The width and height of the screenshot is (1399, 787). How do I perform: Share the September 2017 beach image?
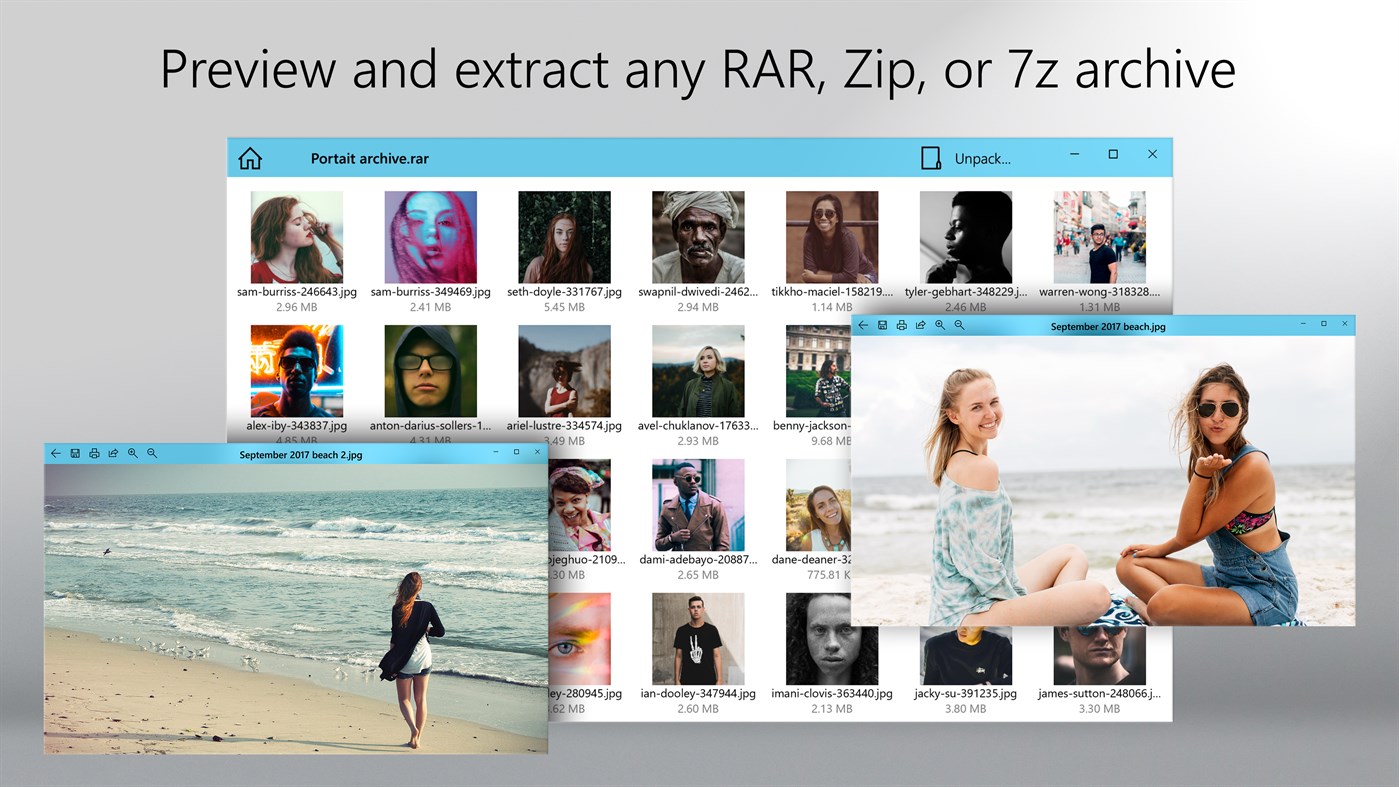(x=920, y=325)
